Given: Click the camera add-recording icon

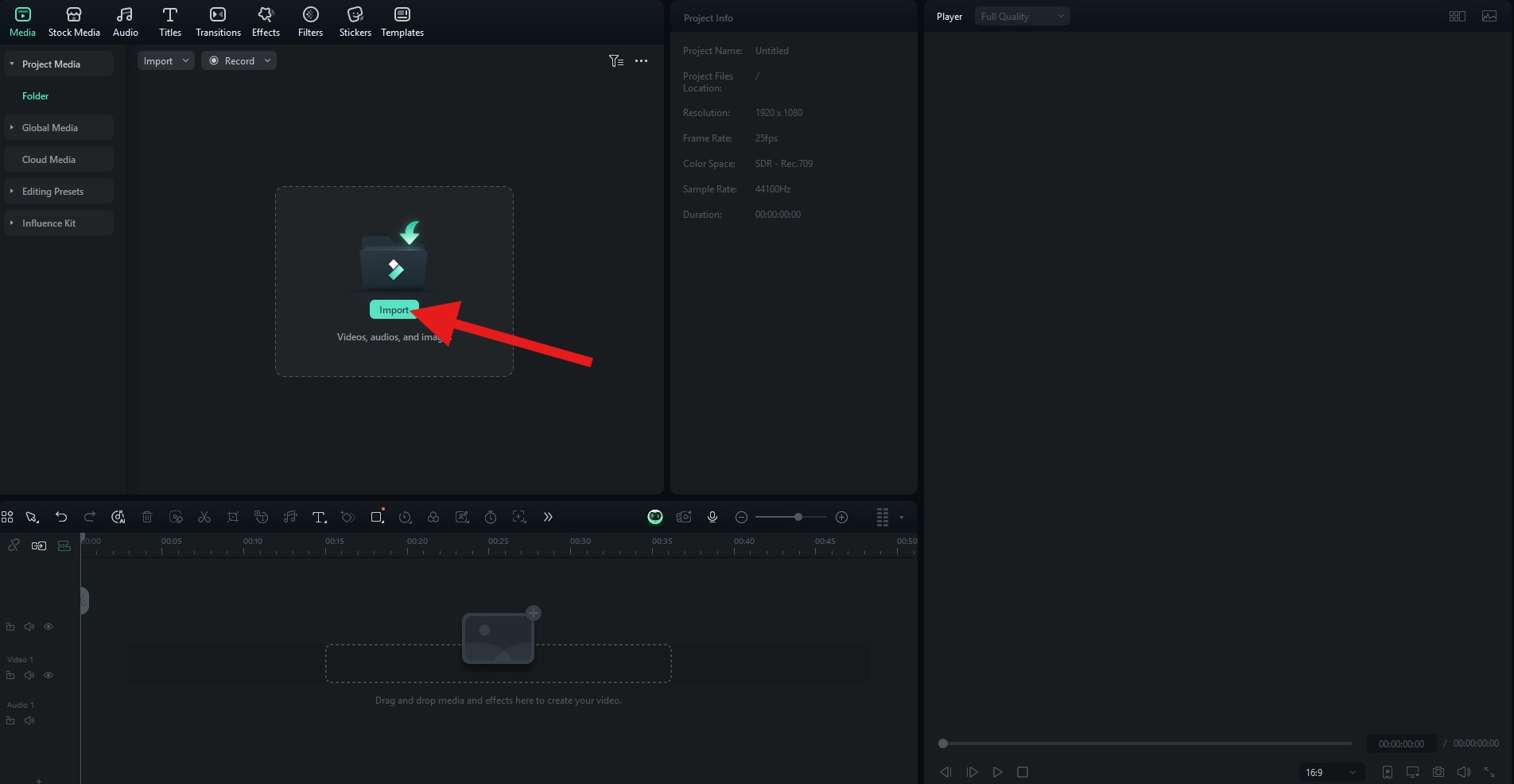Looking at the screenshot, I should [684, 517].
